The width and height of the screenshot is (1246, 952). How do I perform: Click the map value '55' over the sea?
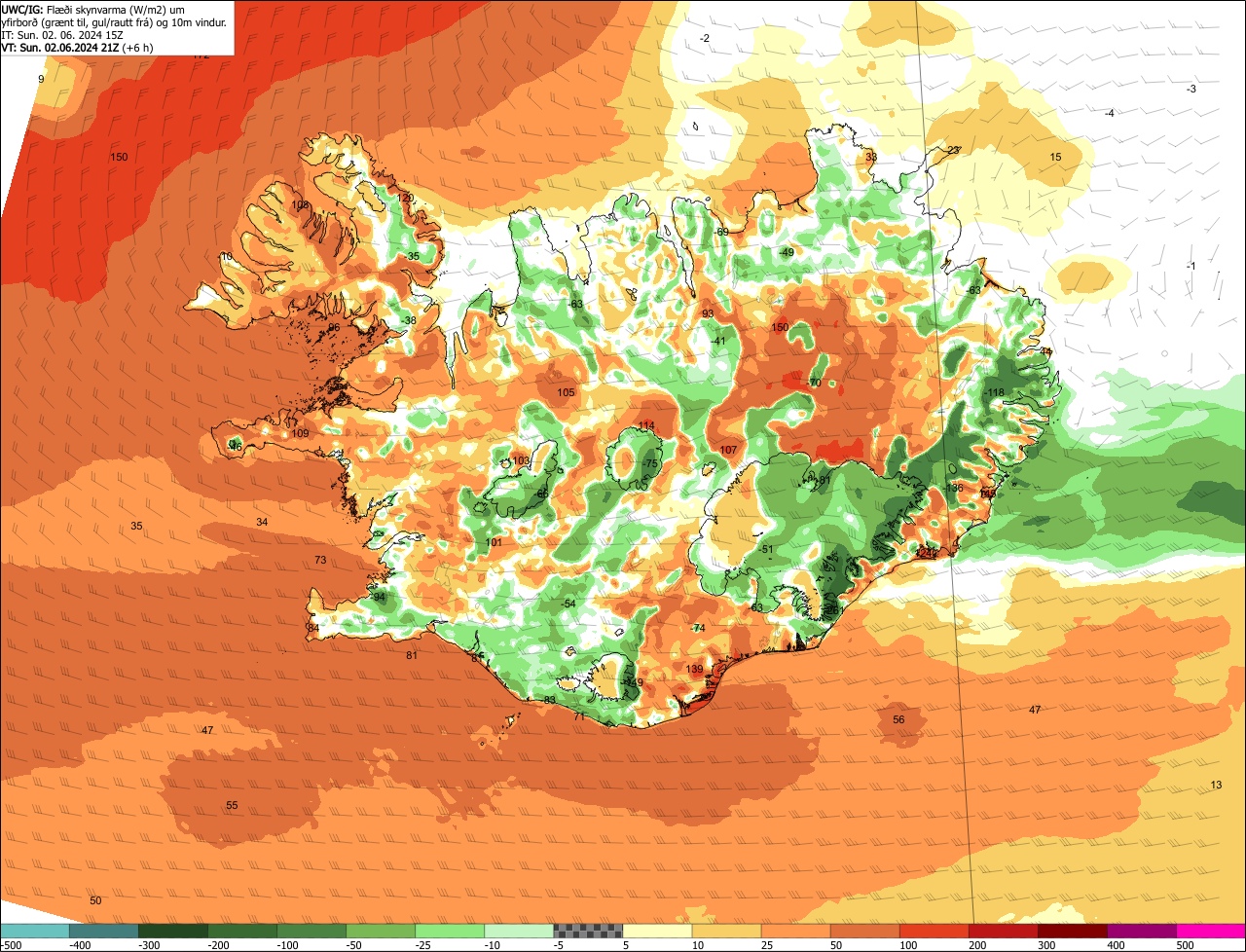point(232,805)
